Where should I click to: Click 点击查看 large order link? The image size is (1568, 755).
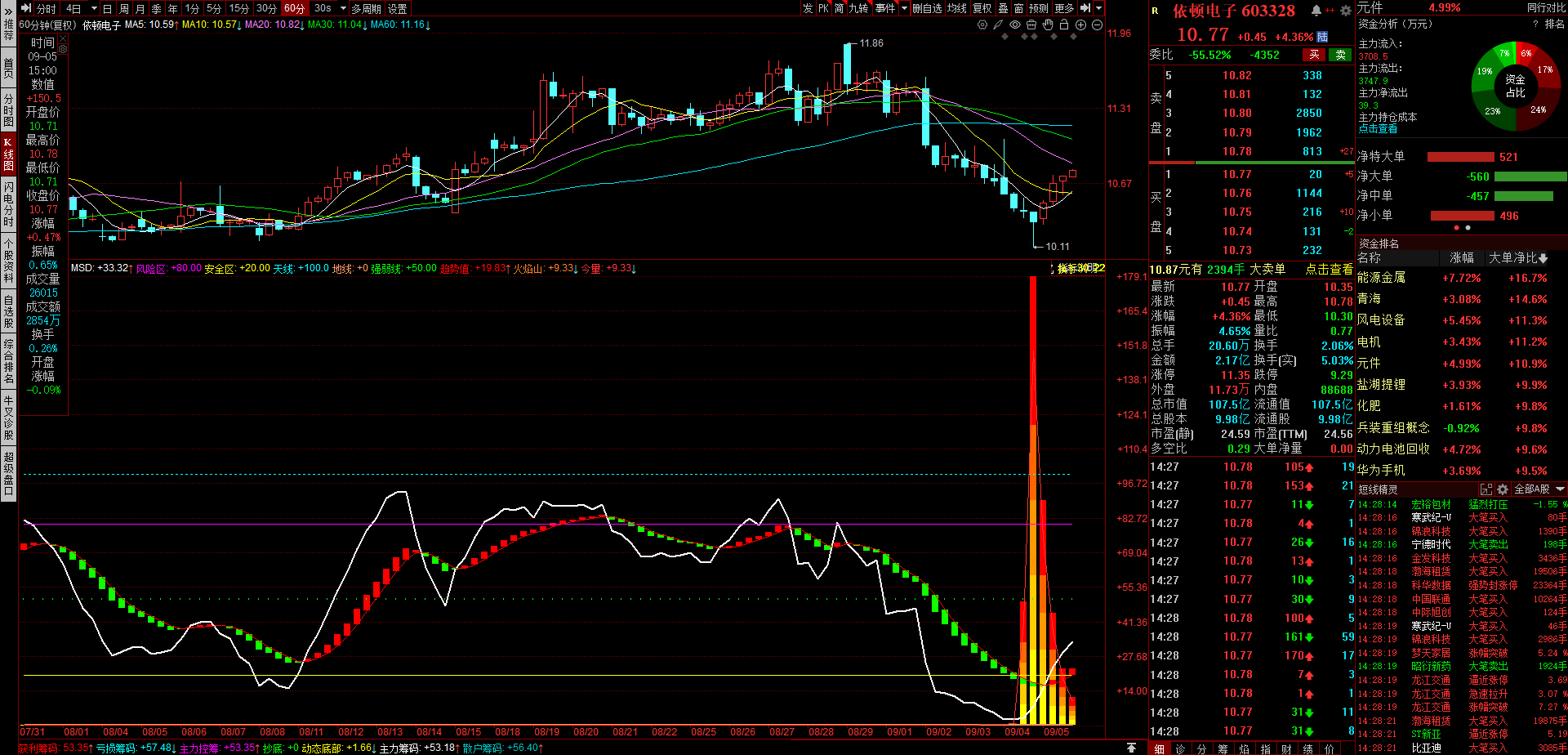[x=1329, y=269]
